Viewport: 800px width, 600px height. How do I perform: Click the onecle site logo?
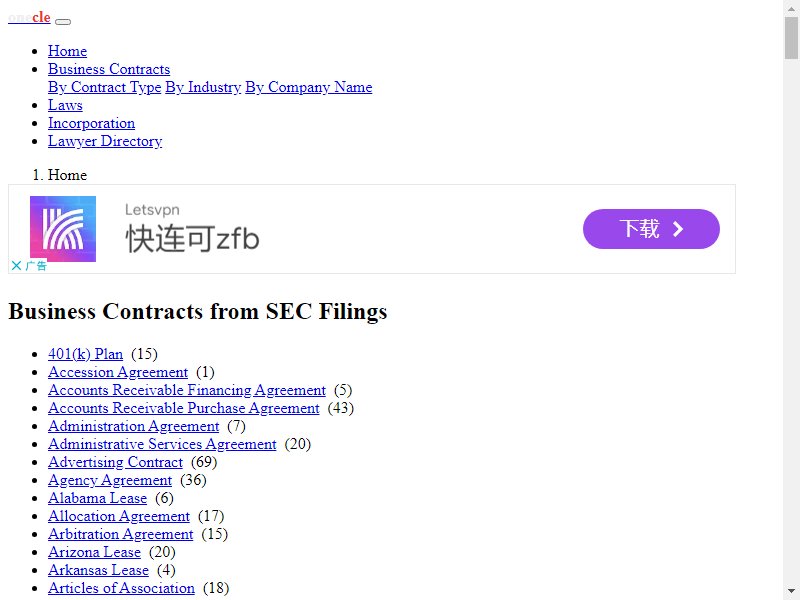[29, 17]
